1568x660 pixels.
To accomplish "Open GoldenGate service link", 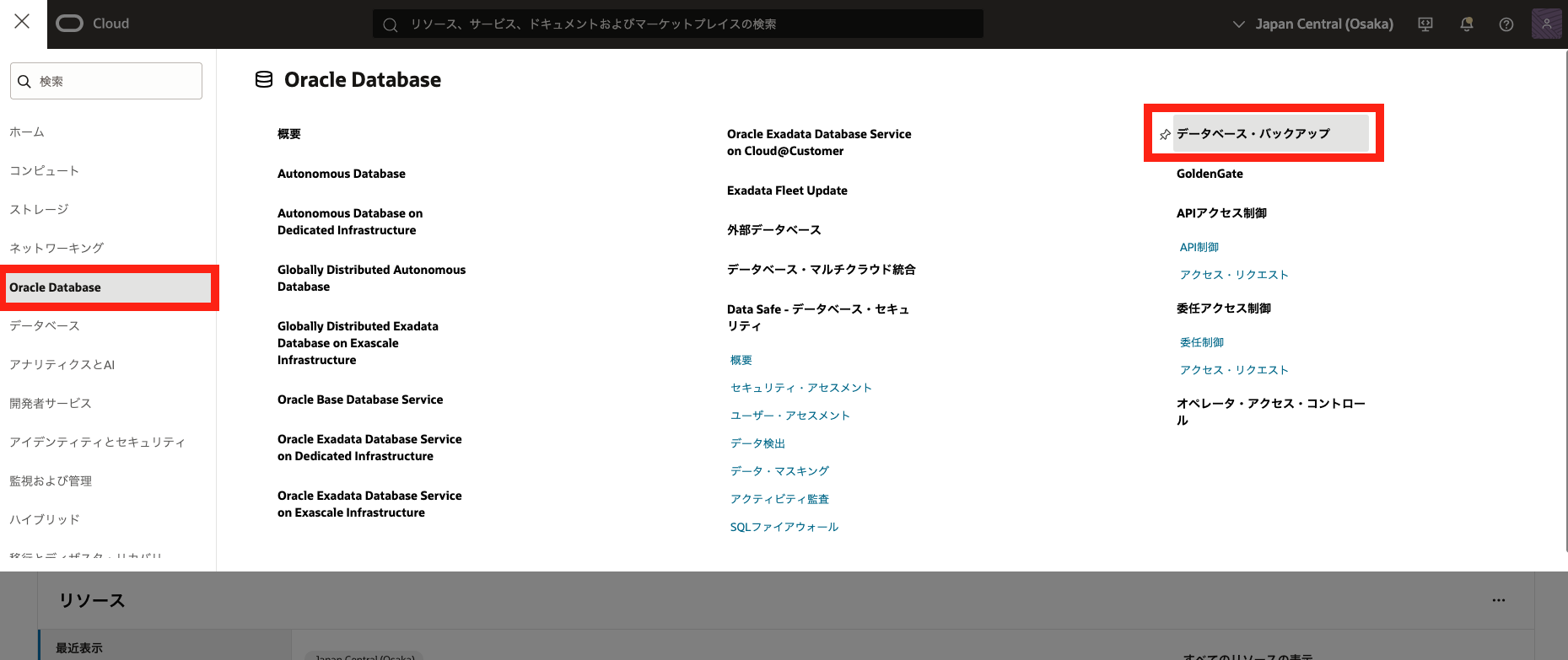I will (x=1210, y=174).
